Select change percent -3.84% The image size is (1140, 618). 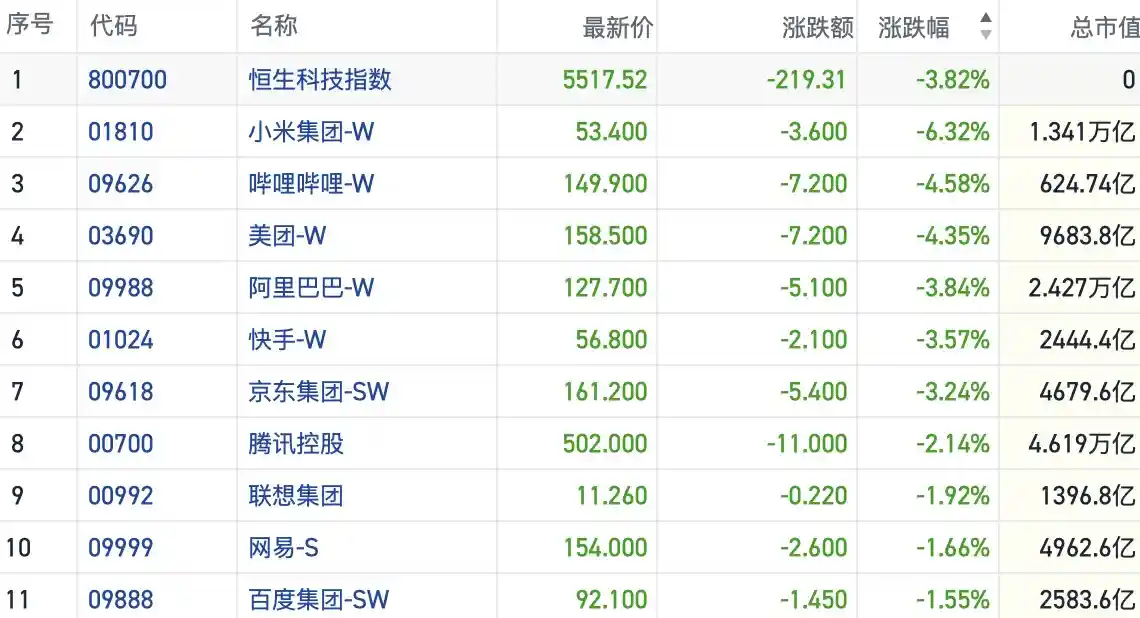click(952, 288)
